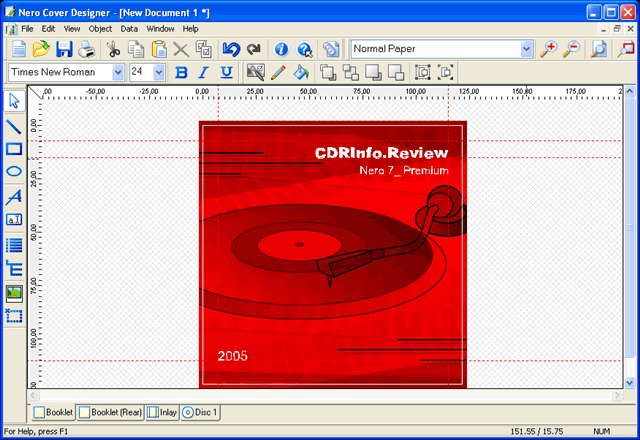Switch to the Inlay tab
This screenshot has height=440, width=640.
pyautogui.click(x=162, y=412)
